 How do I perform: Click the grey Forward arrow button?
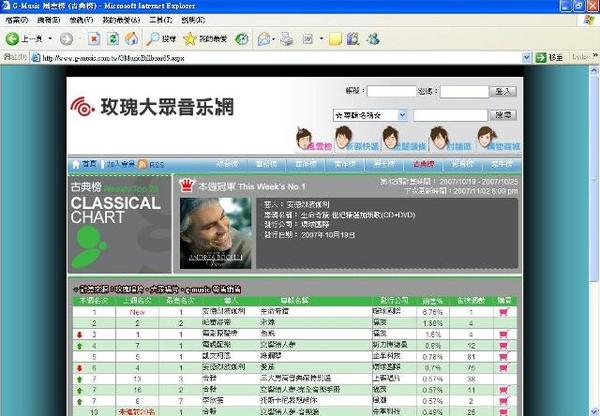tap(66, 39)
